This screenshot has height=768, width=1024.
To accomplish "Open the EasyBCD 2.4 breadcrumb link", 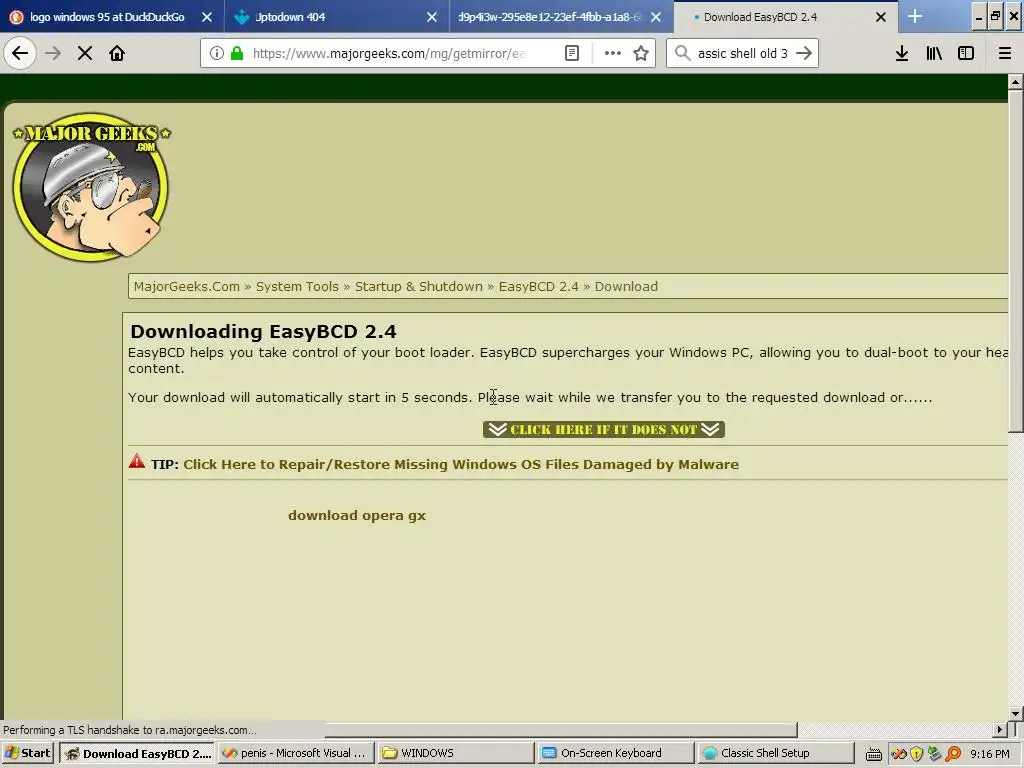I will (x=539, y=286).
